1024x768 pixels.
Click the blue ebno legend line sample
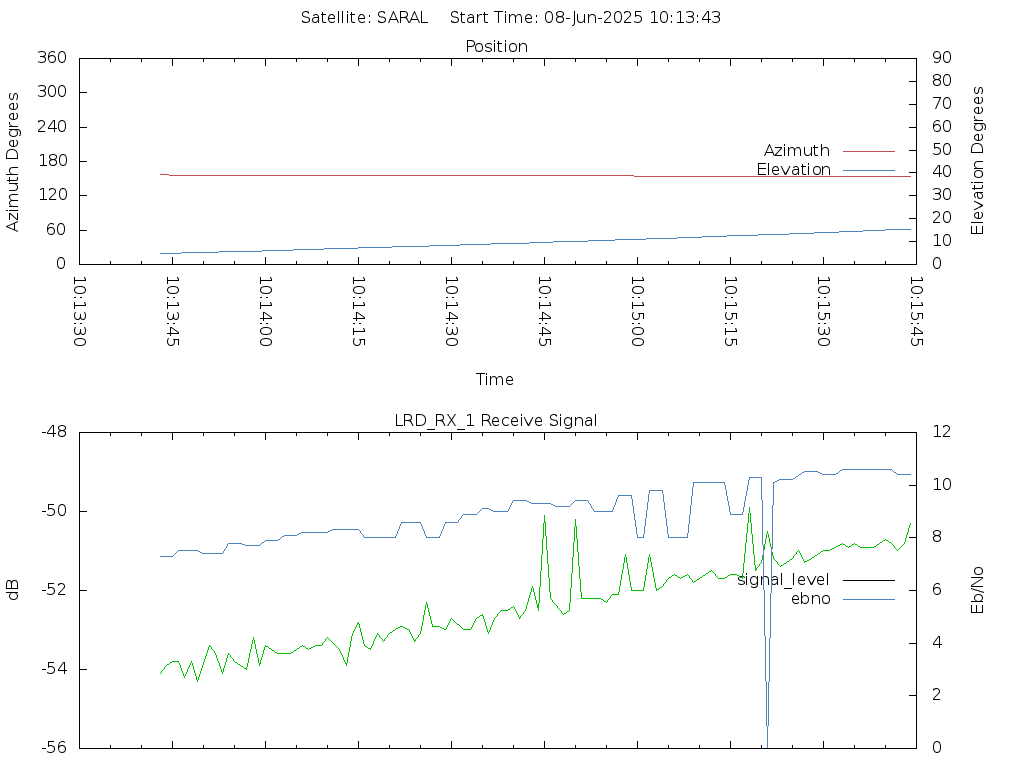869,600
